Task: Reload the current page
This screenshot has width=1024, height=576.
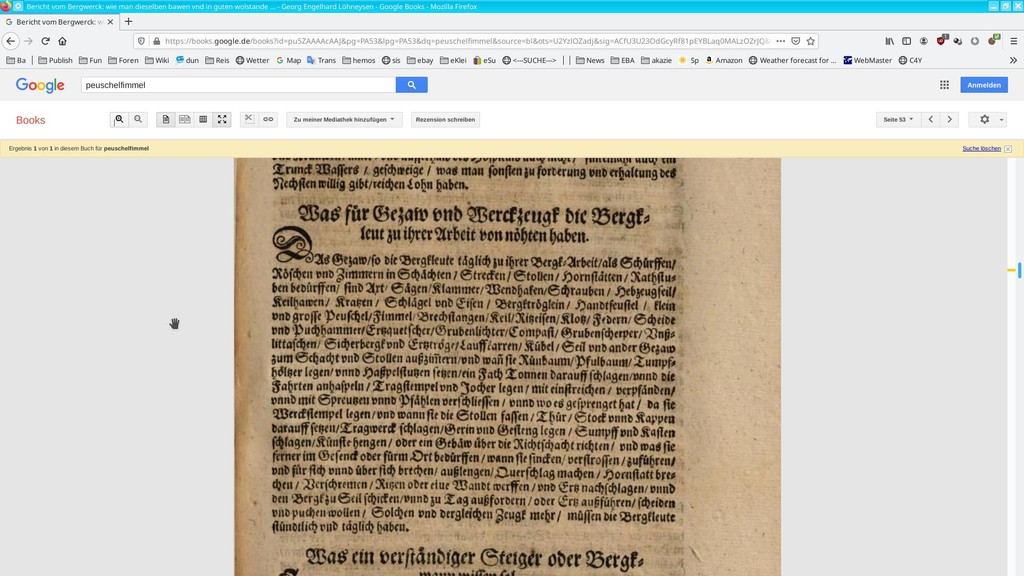Action: [45, 41]
